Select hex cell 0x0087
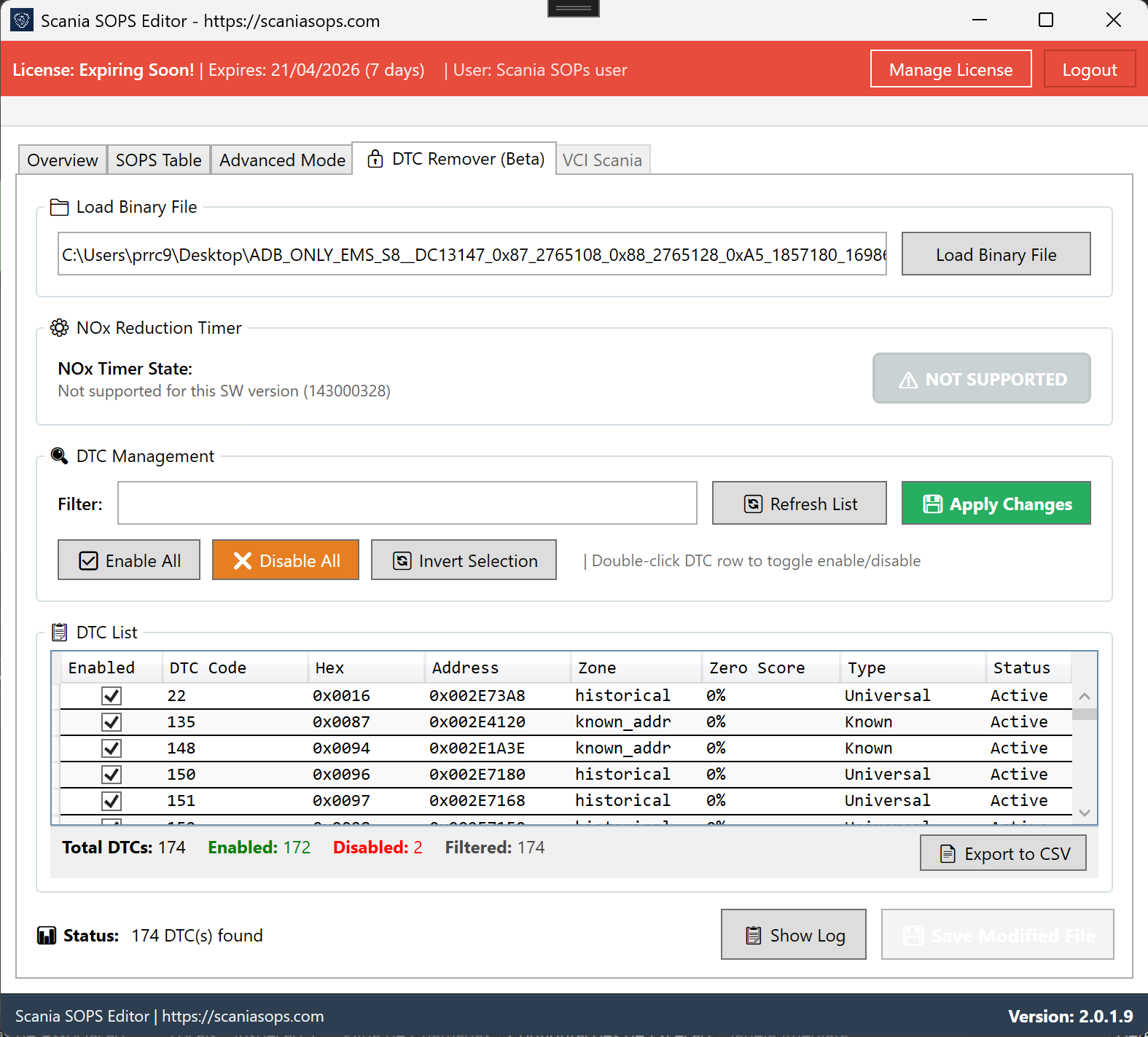 341,722
